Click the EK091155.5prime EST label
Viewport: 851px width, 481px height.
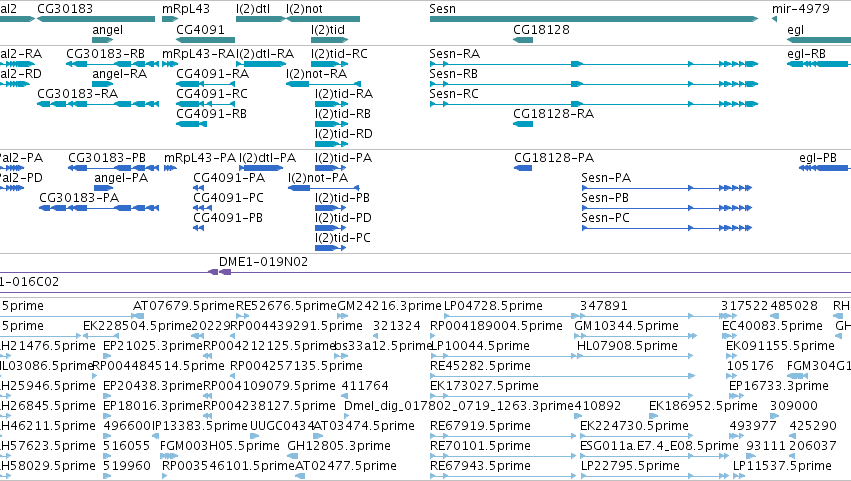click(780, 346)
